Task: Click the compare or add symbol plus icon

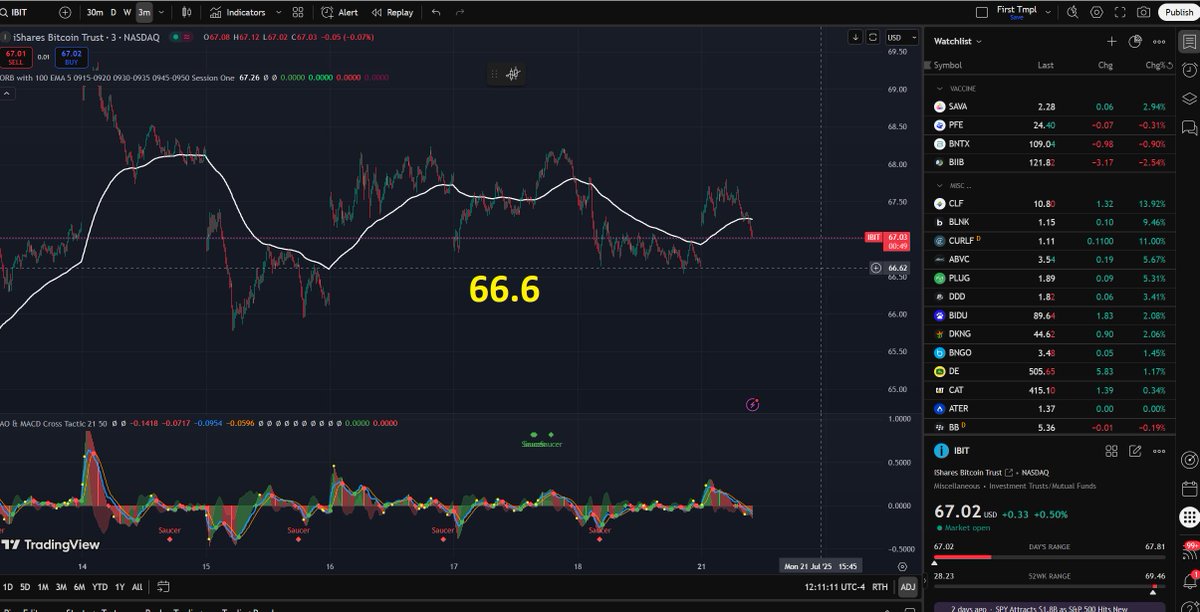Action: click(65, 12)
